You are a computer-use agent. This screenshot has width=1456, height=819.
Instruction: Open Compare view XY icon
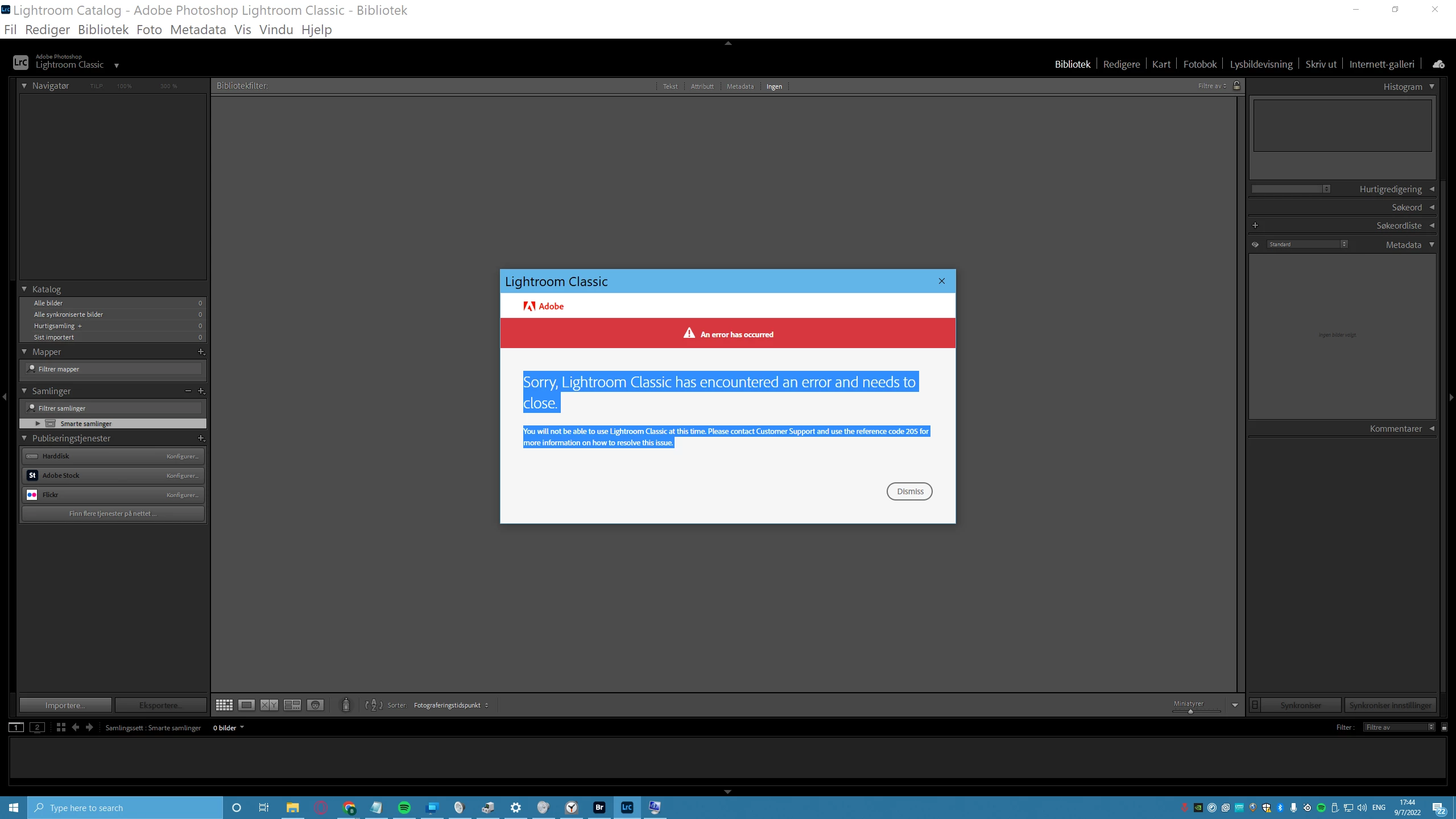(269, 705)
